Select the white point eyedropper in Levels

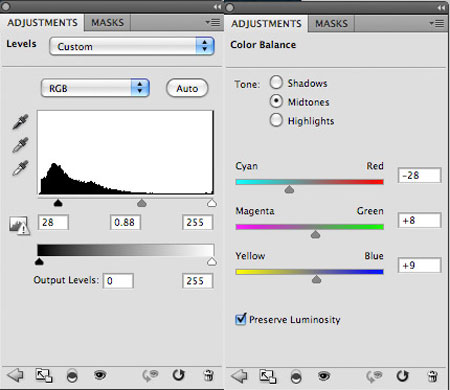point(20,168)
